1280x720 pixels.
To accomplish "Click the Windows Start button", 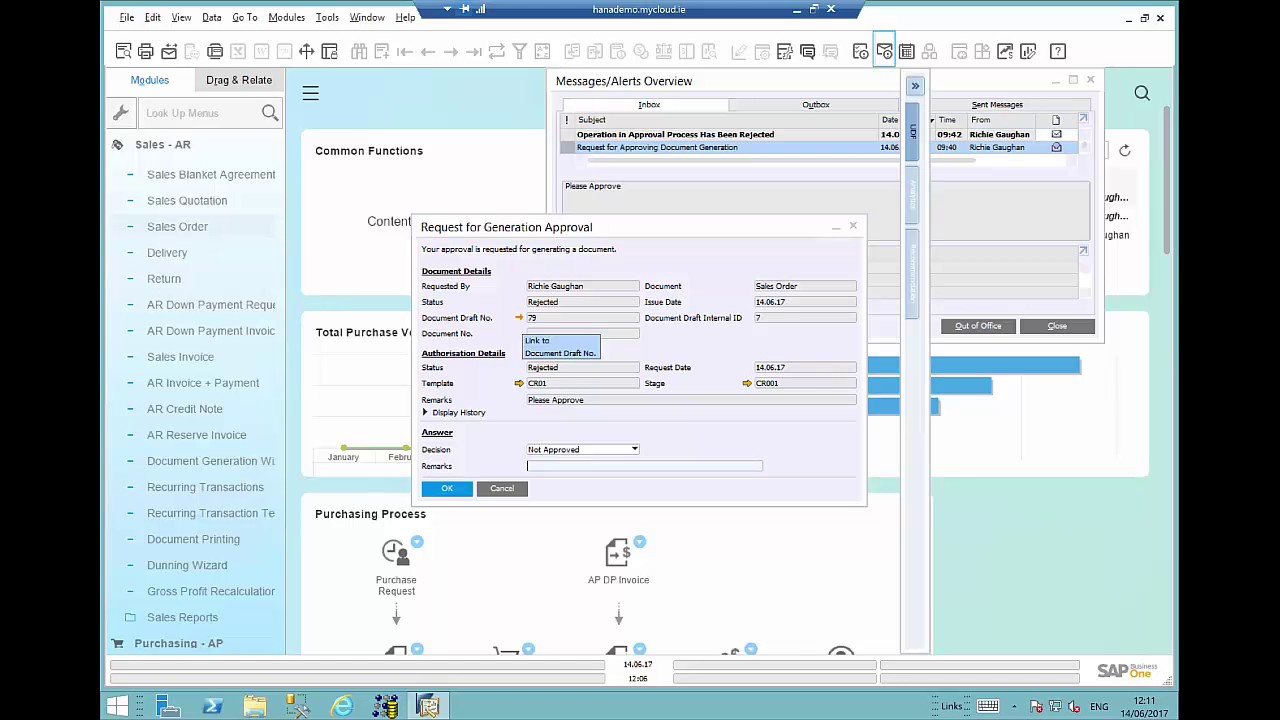I will 117,707.
